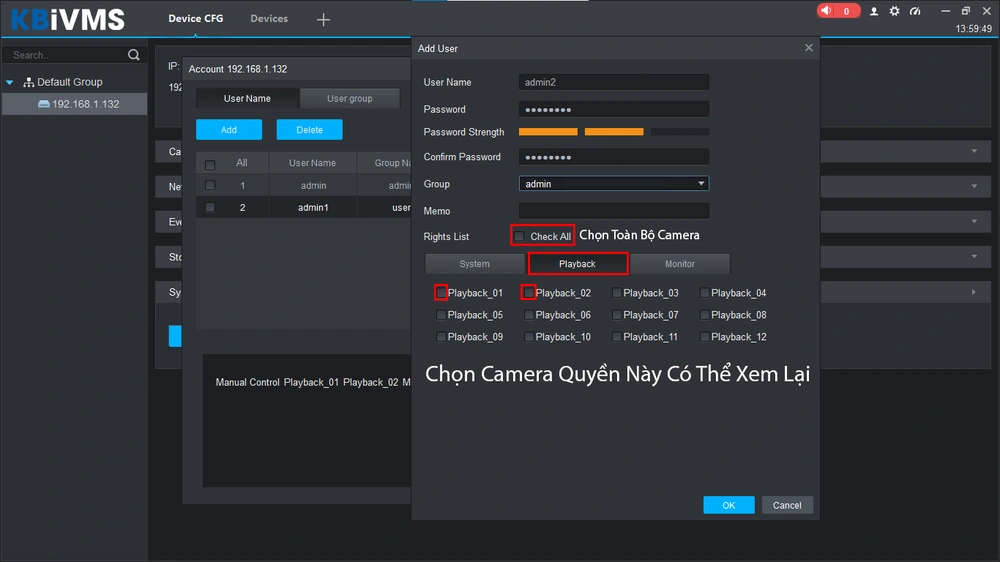Expand the third collapsed section arrow on right
Image resolution: width=1000 pixels, height=562 pixels.
(x=974, y=221)
